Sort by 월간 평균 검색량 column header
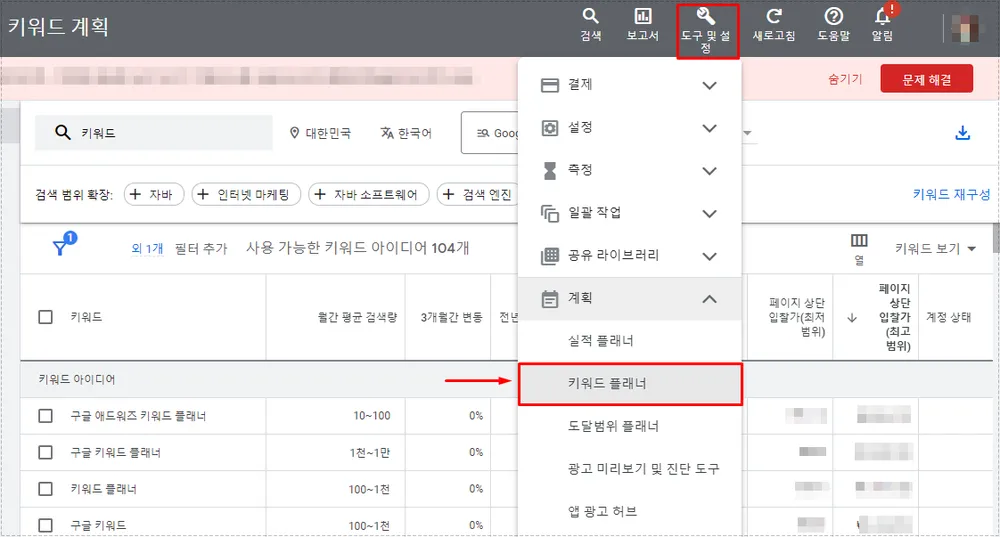The height and width of the screenshot is (537, 1000). (357, 317)
